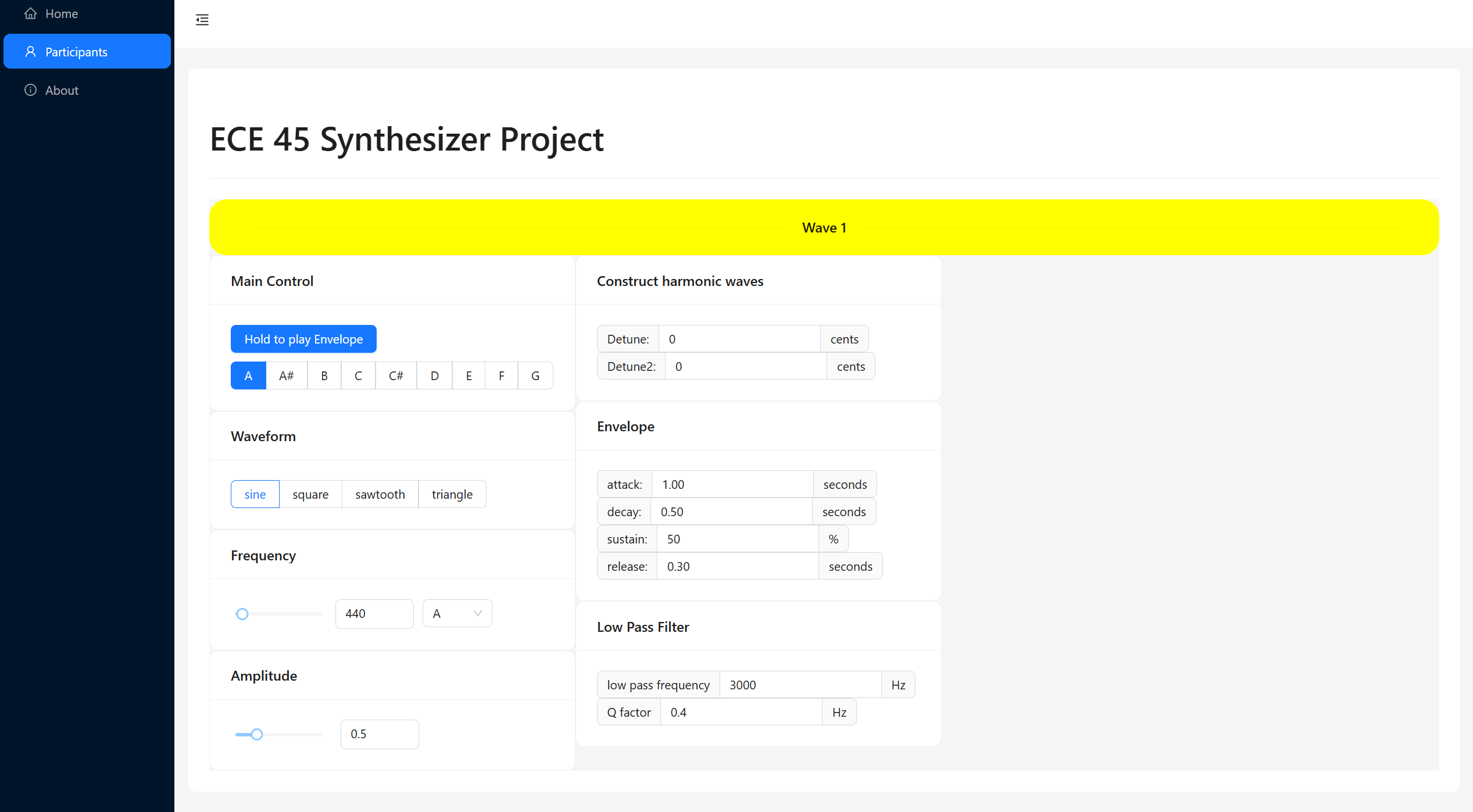Click the About info circle icon
This screenshot has height=812, width=1473.
pos(30,90)
